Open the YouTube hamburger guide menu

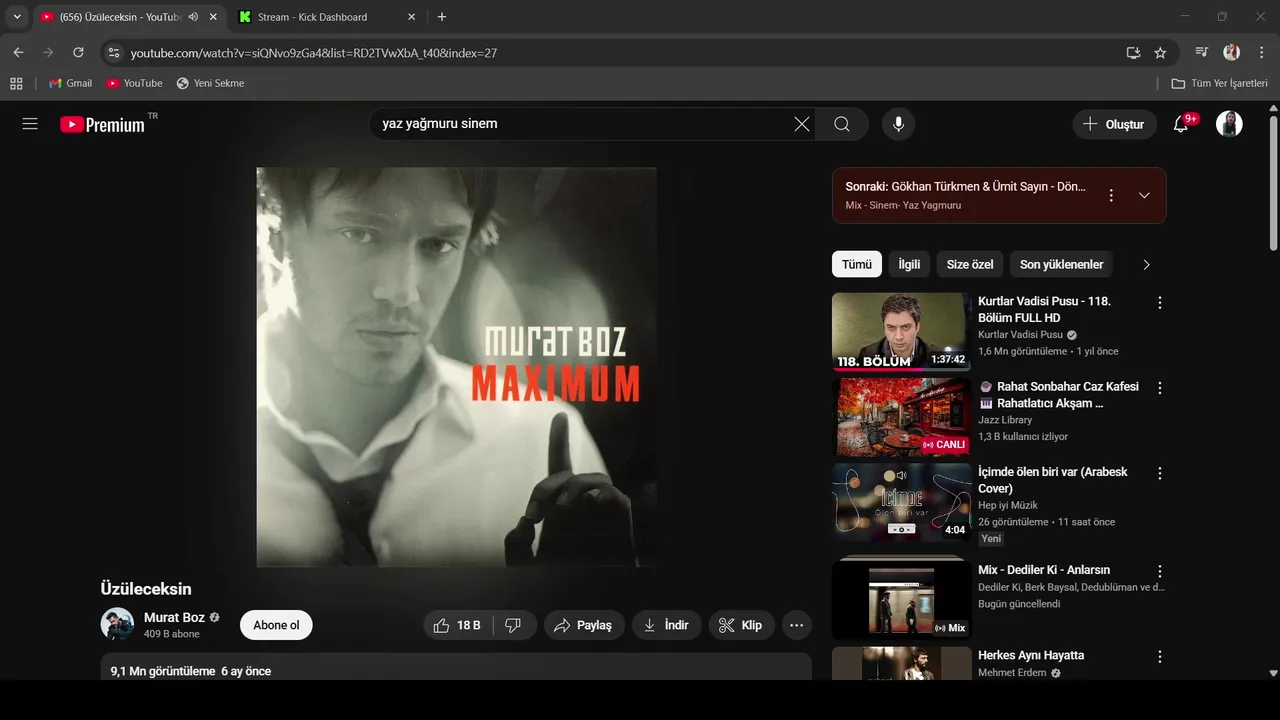(30, 124)
